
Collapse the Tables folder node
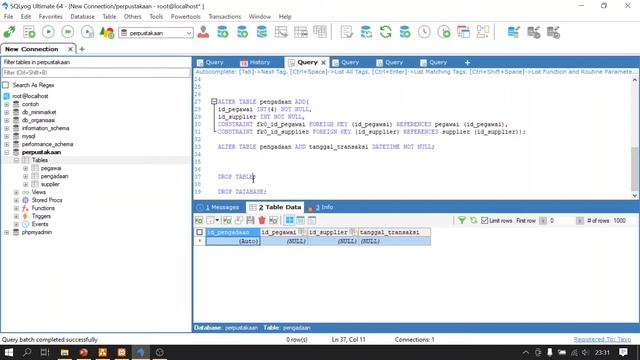click(x=16, y=160)
